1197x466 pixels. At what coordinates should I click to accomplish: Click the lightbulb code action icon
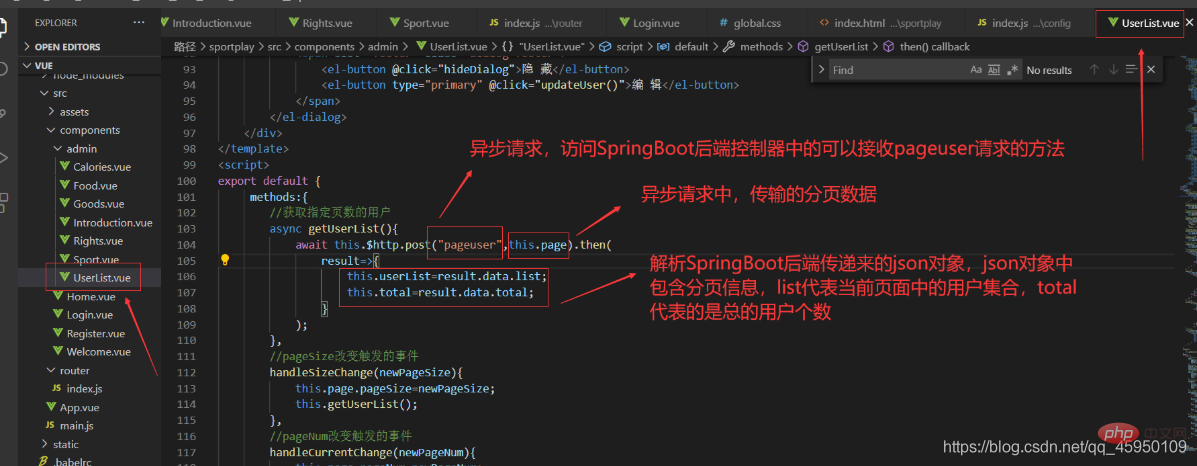pos(225,260)
